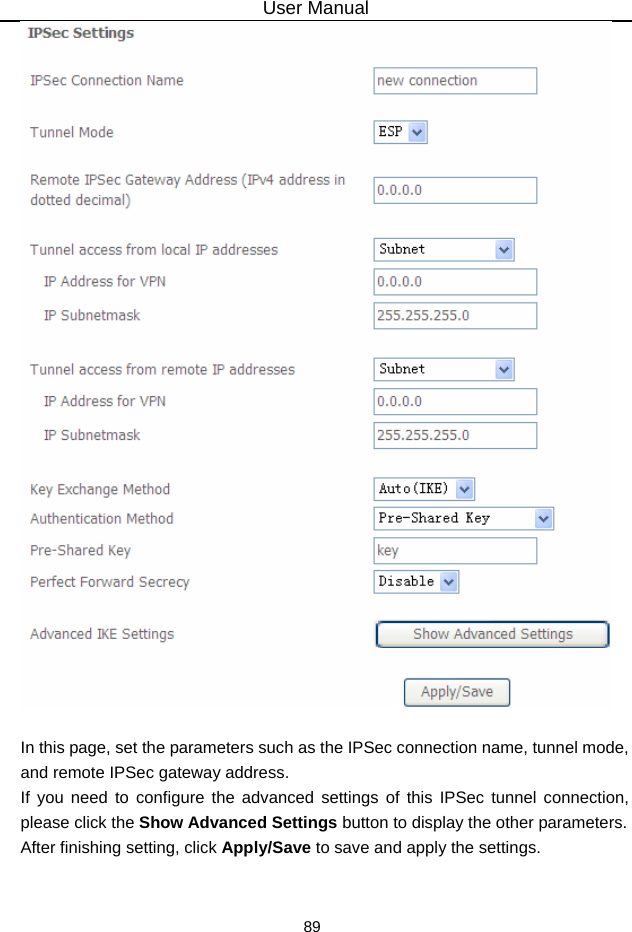Open the Authentication Method dropdown
Viewport: 632px width, 932px height.
click(x=464, y=518)
